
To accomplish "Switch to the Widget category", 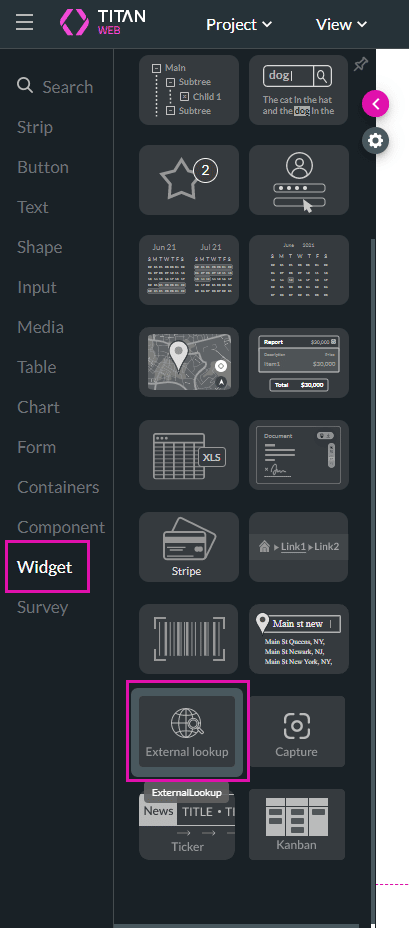I will (45, 567).
